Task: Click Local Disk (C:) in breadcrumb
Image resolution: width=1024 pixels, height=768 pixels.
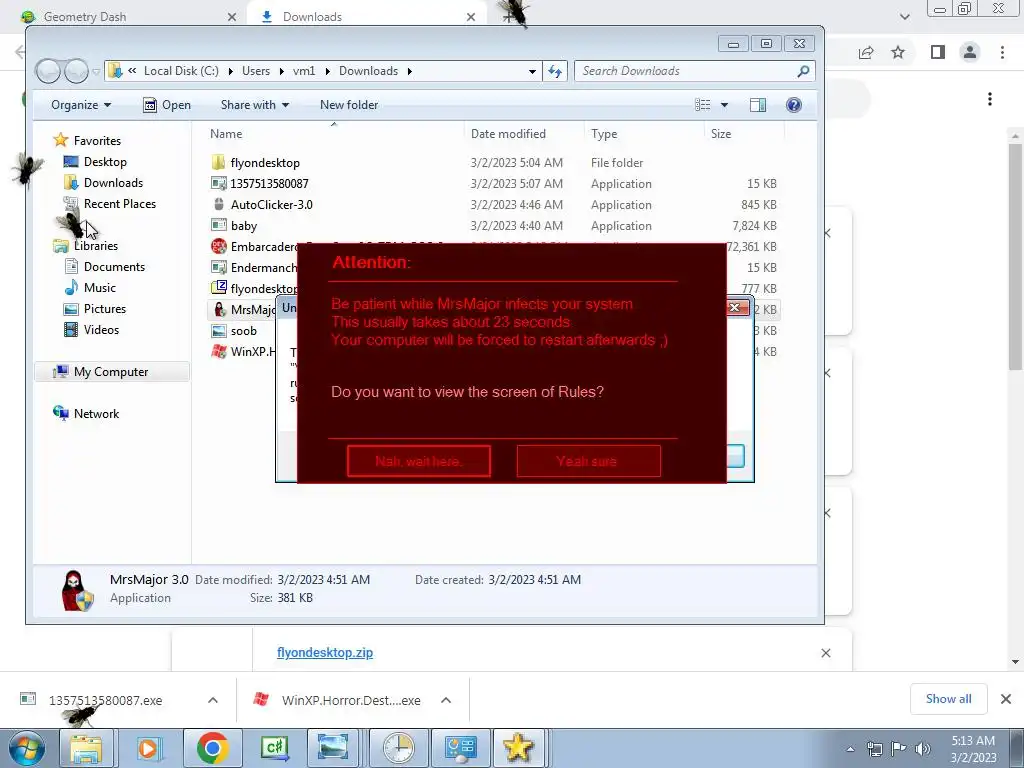Action: (x=181, y=71)
